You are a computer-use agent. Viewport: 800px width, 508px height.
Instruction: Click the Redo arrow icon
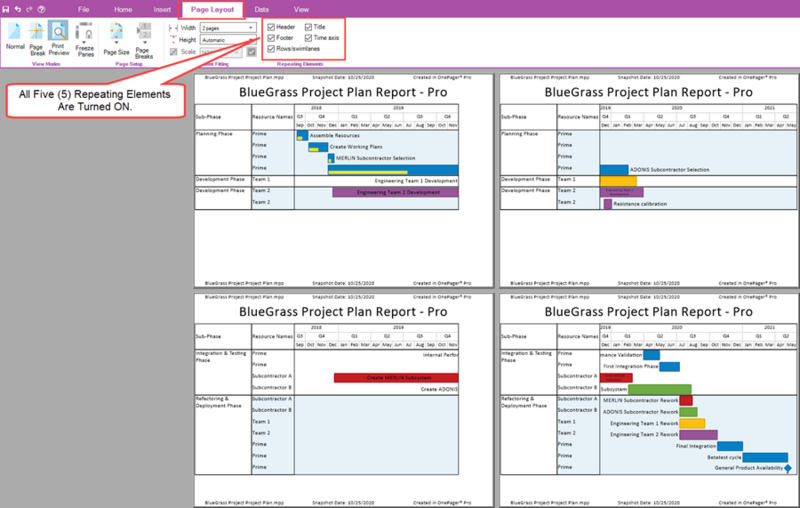29,9
